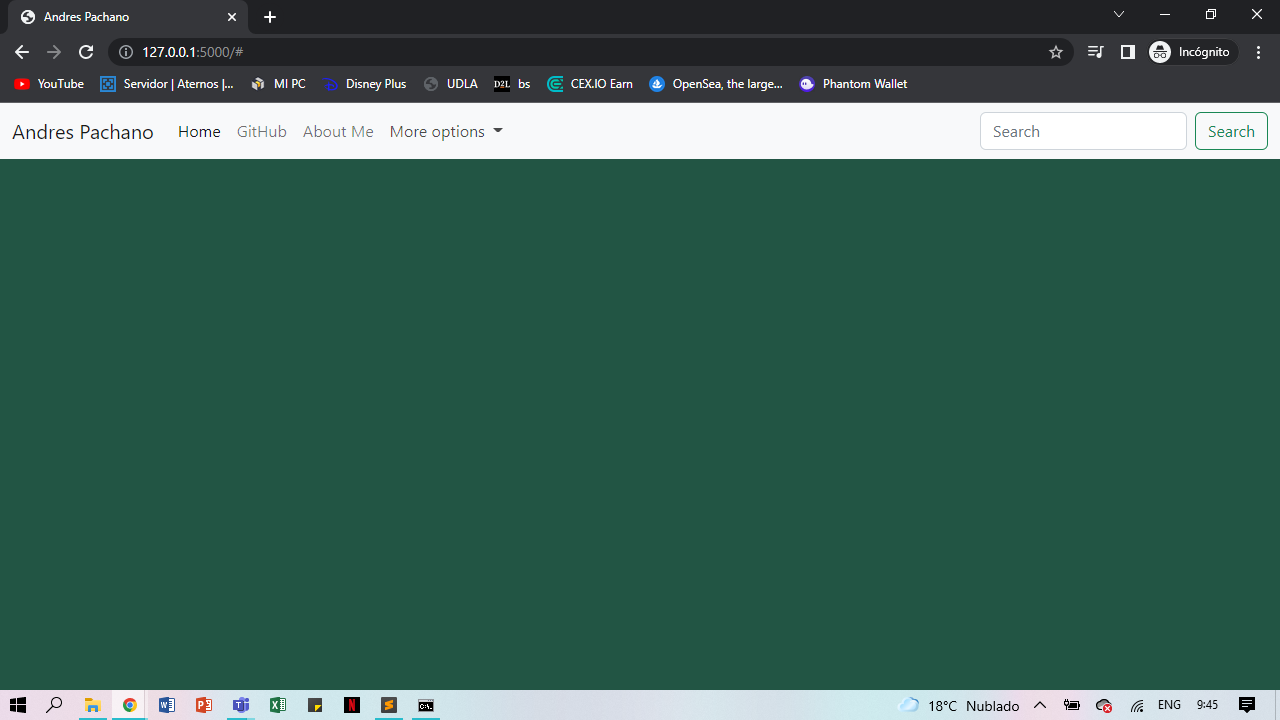The width and height of the screenshot is (1280, 720).
Task: Close the Andres Pachano tab
Action: (232, 17)
